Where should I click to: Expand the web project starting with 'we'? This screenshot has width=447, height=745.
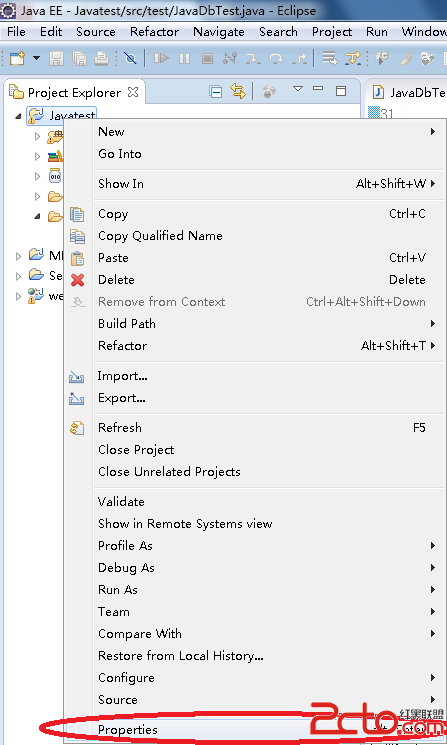[19, 296]
